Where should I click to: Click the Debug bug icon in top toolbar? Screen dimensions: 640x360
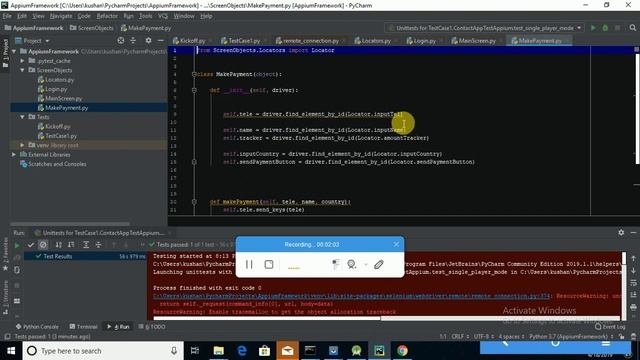click(x=605, y=28)
